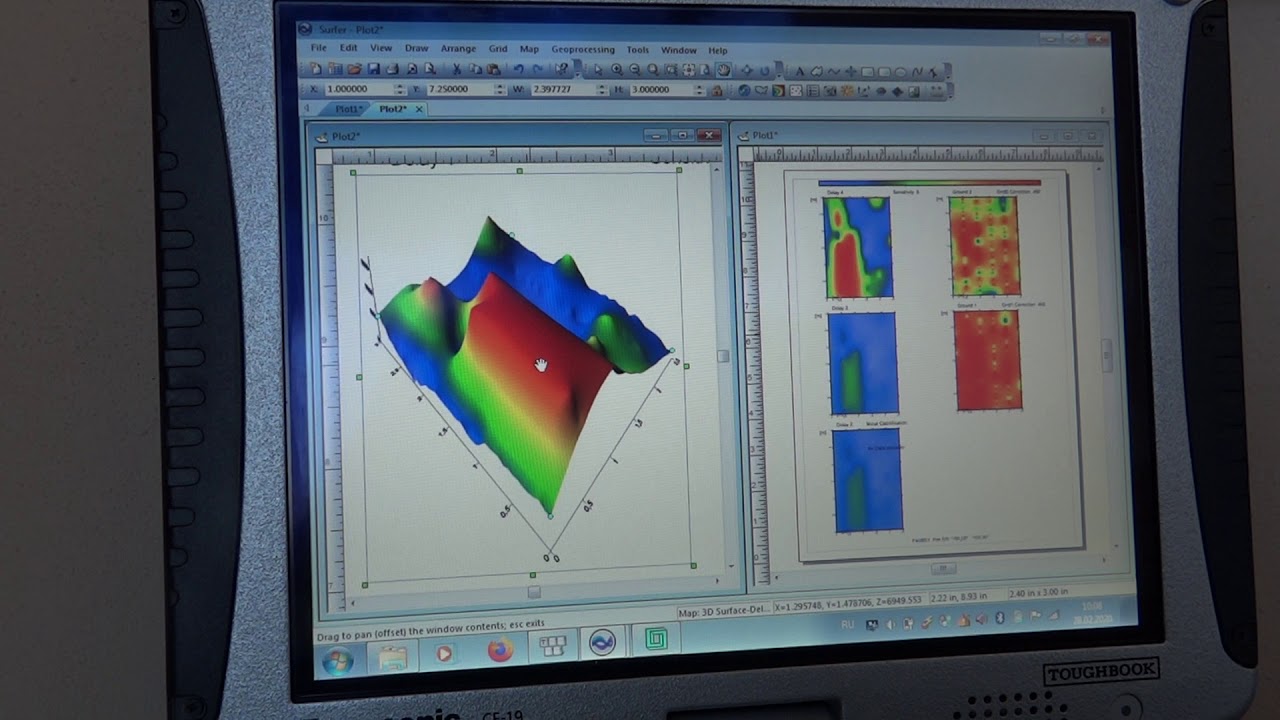Select the Spline Polyline tool

(x=916, y=71)
